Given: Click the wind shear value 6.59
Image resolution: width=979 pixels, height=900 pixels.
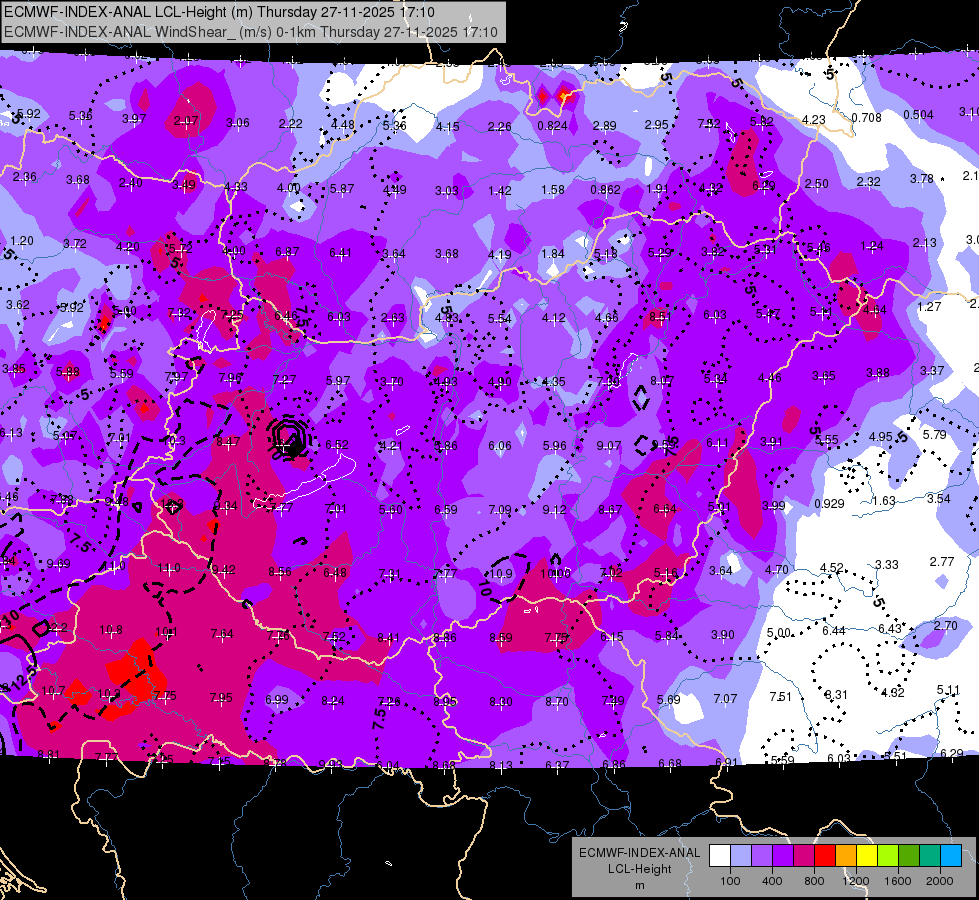Looking at the screenshot, I should click(446, 510).
